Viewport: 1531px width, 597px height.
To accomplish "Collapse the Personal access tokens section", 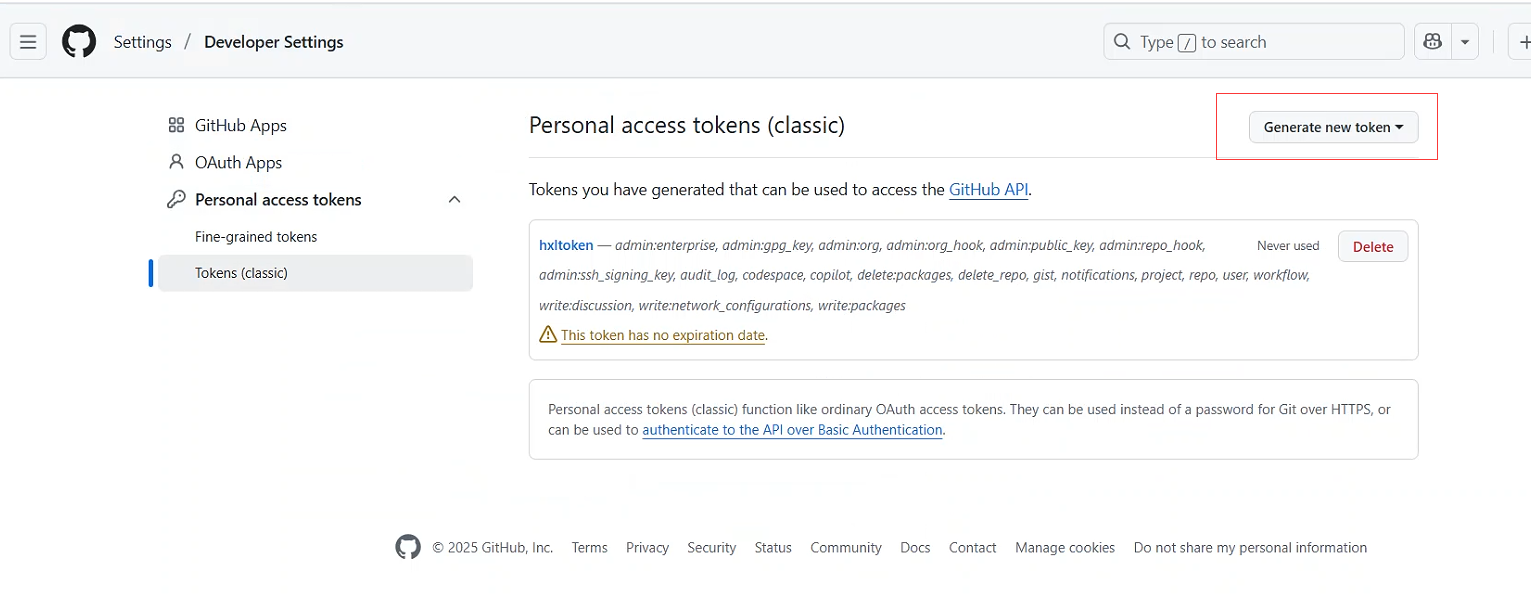I will coord(454,200).
